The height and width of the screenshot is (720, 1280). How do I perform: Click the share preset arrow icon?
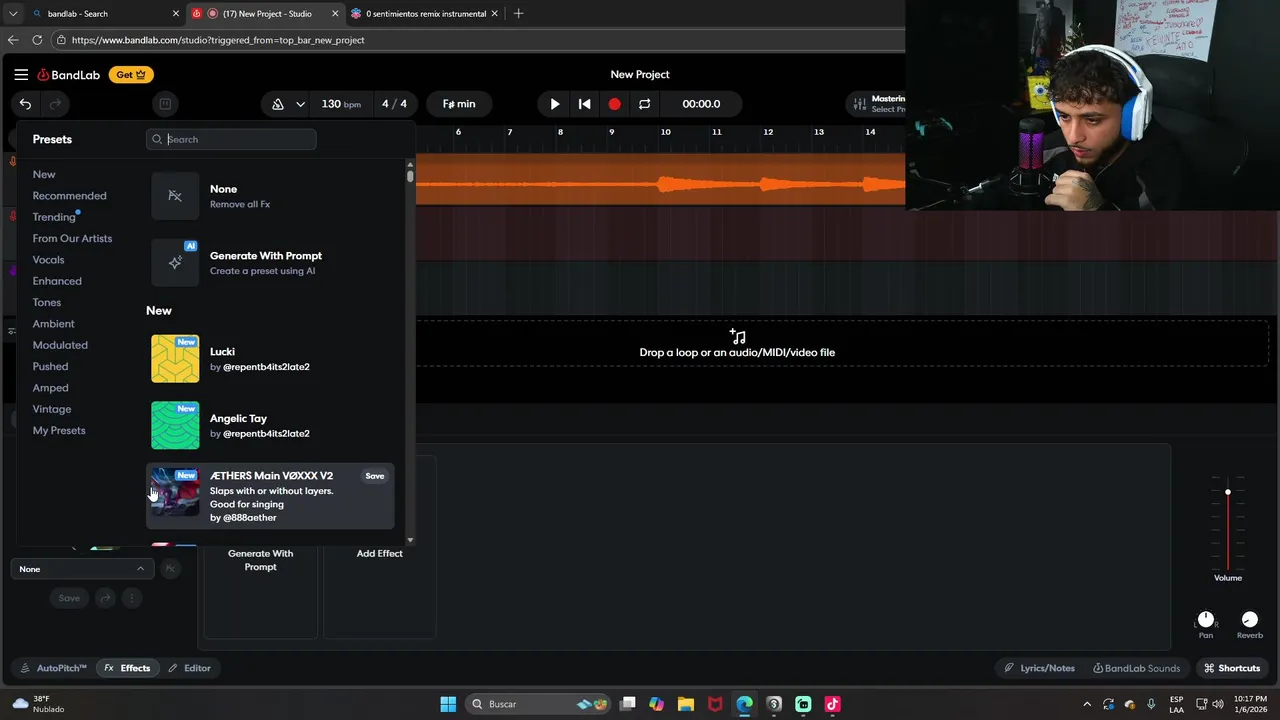pyautogui.click(x=105, y=598)
